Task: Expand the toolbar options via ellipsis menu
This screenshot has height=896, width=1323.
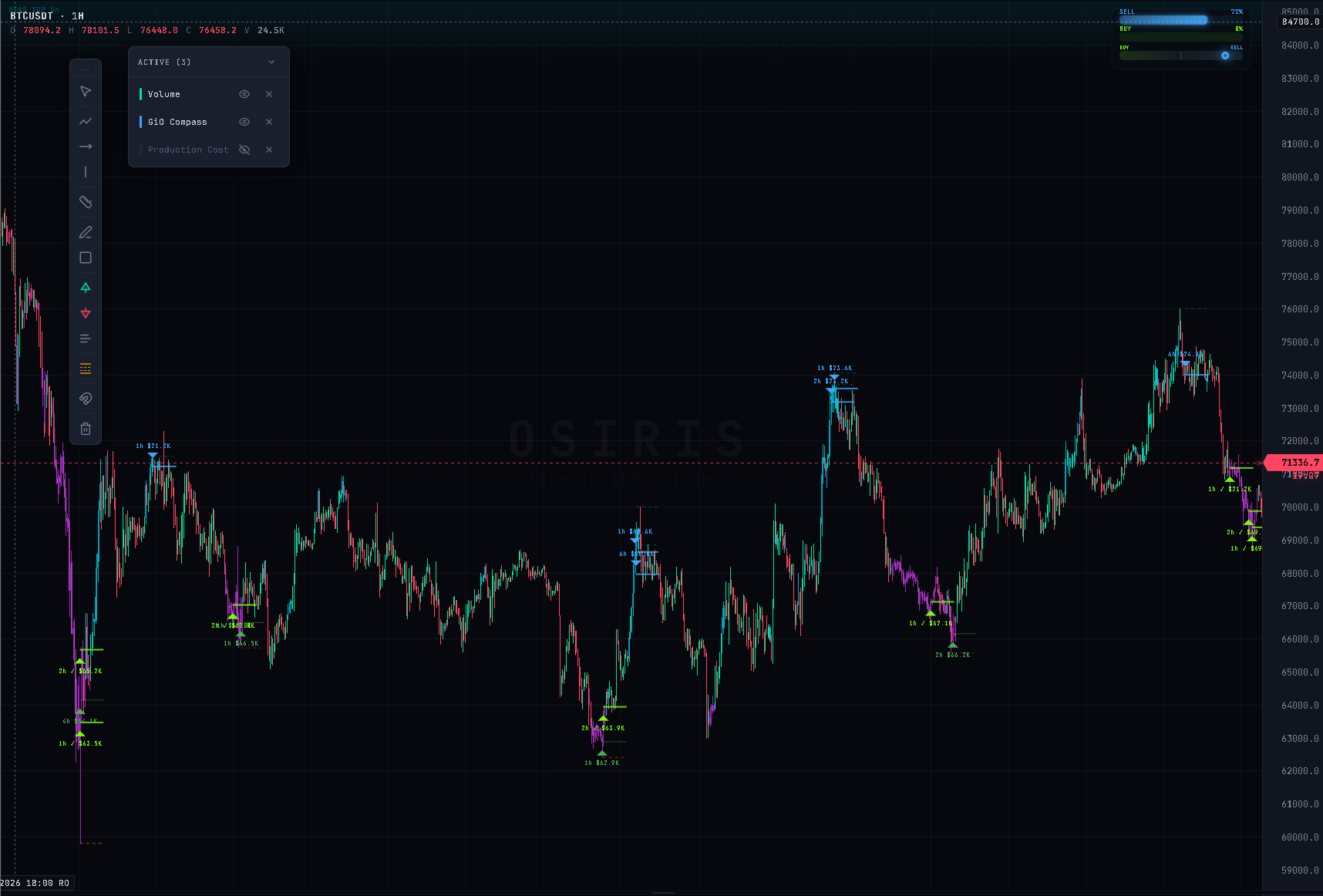Action: [86, 68]
